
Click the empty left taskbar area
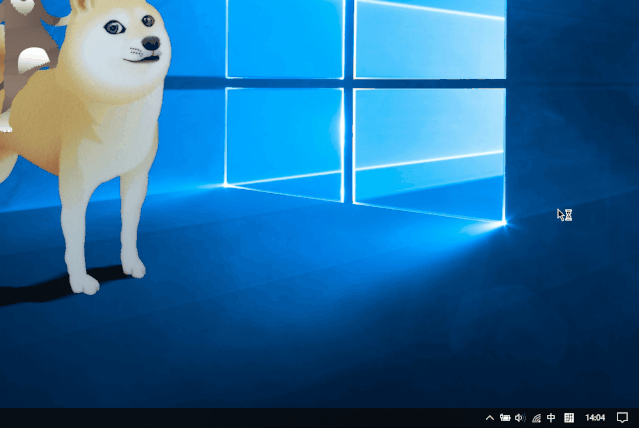point(200,418)
